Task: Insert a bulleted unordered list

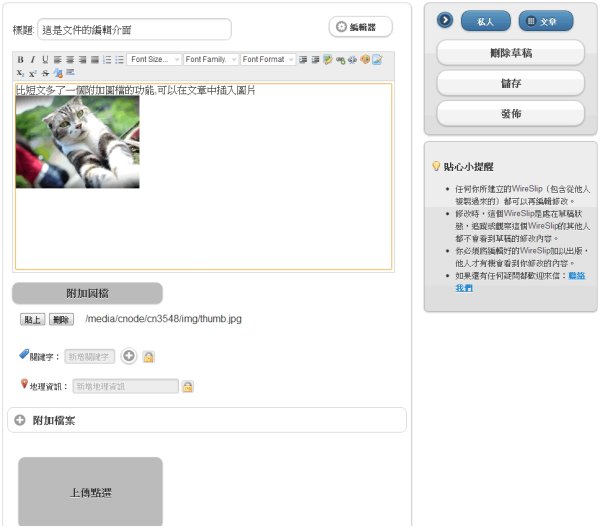Action: click(119, 60)
